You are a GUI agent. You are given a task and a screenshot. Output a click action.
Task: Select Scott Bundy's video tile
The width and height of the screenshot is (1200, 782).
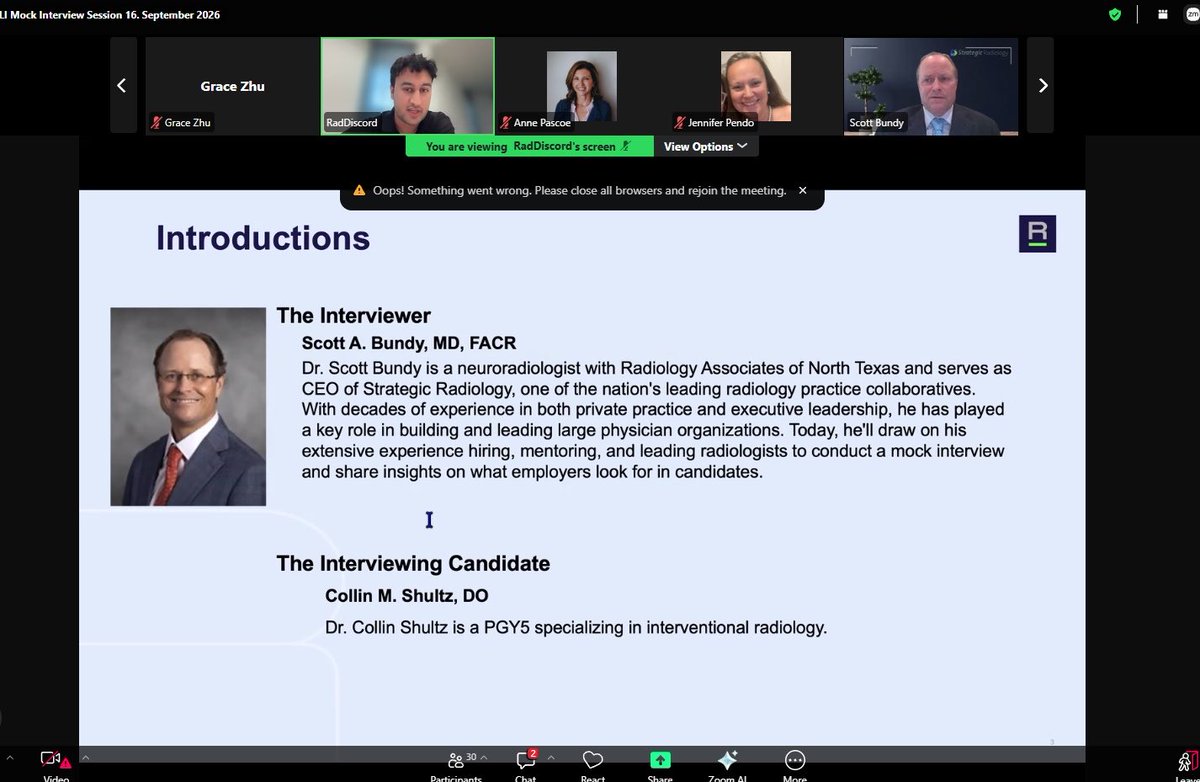[931, 85]
